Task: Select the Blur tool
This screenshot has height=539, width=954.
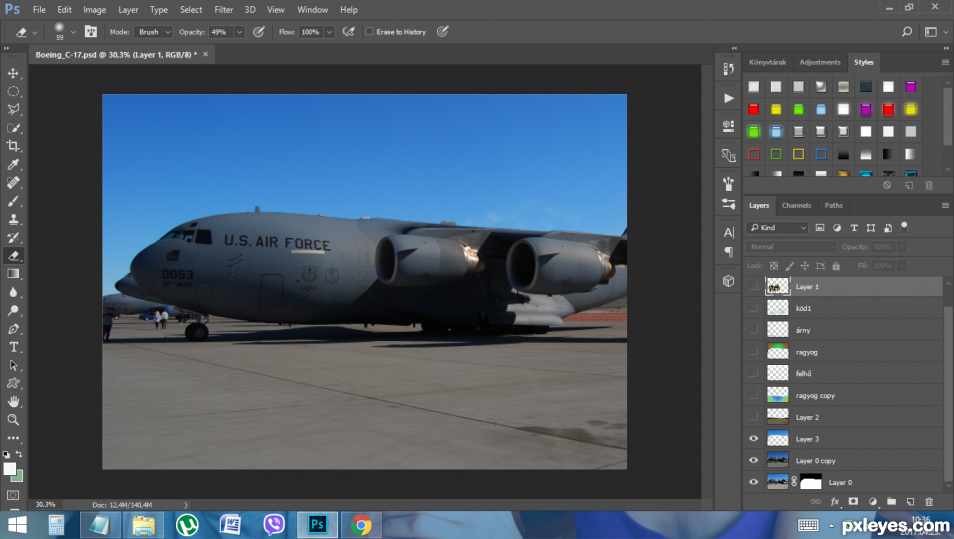Action: click(x=13, y=292)
